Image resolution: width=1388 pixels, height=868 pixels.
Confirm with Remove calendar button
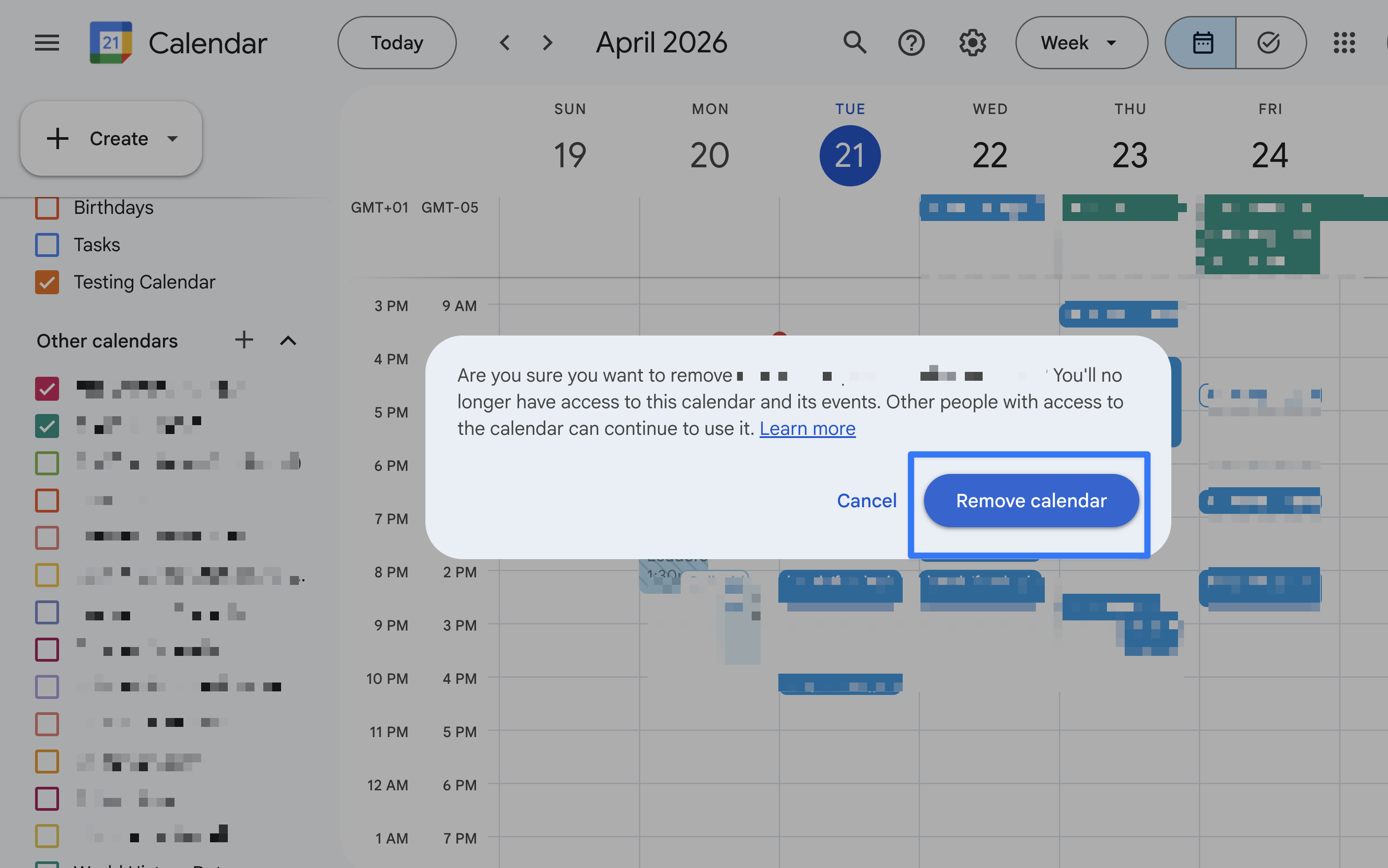point(1031,501)
